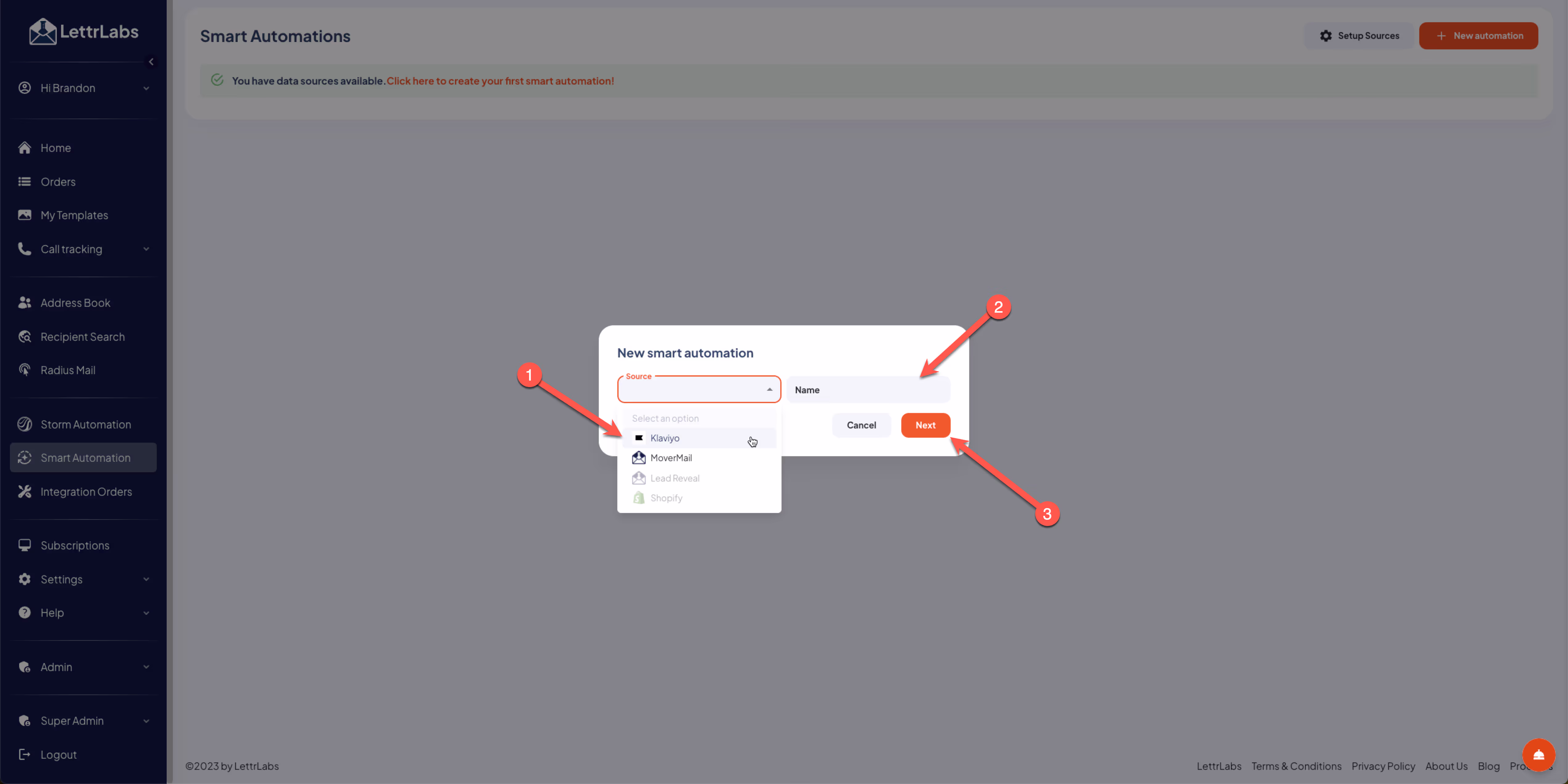
Task: Click the Logout exit icon
Action: 24,755
